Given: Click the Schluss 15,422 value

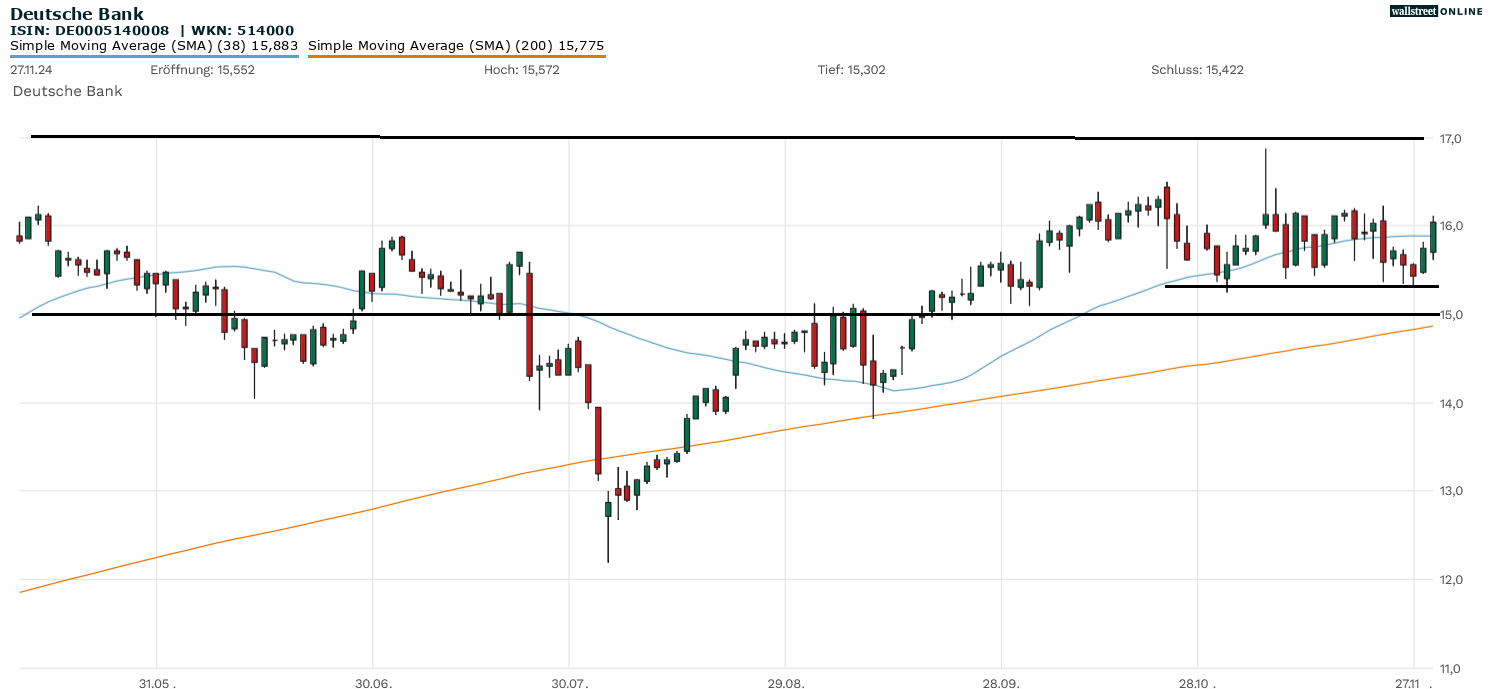Looking at the screenshot, I should click(1197, 70).
